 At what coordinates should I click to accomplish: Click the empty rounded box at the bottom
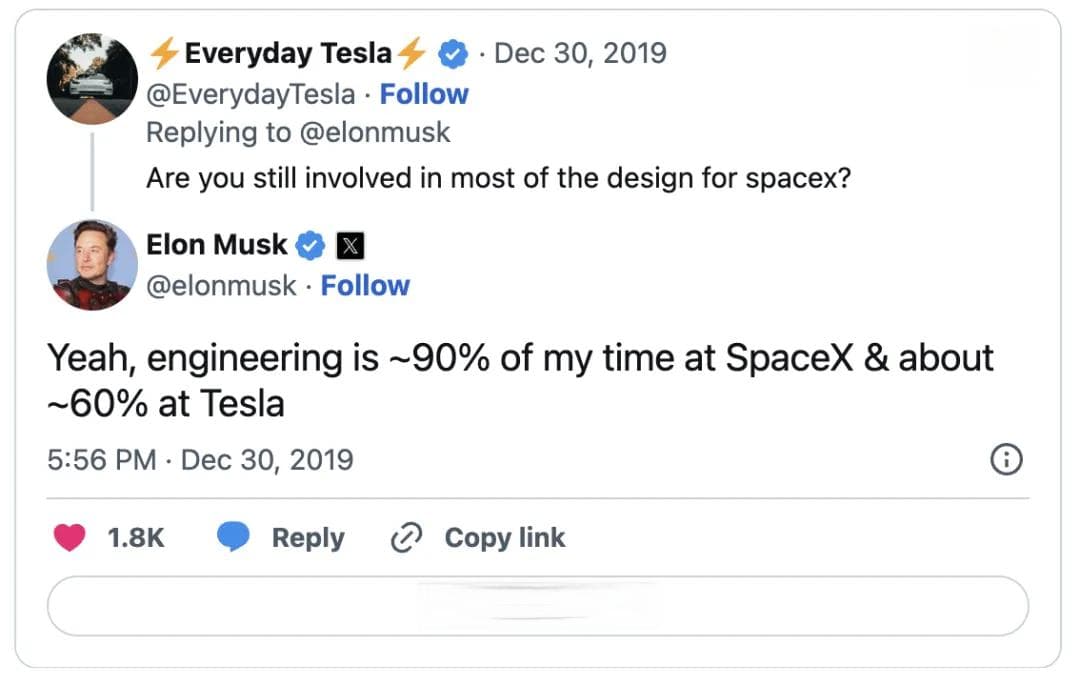pyautogui.click(x=538, y=606)
